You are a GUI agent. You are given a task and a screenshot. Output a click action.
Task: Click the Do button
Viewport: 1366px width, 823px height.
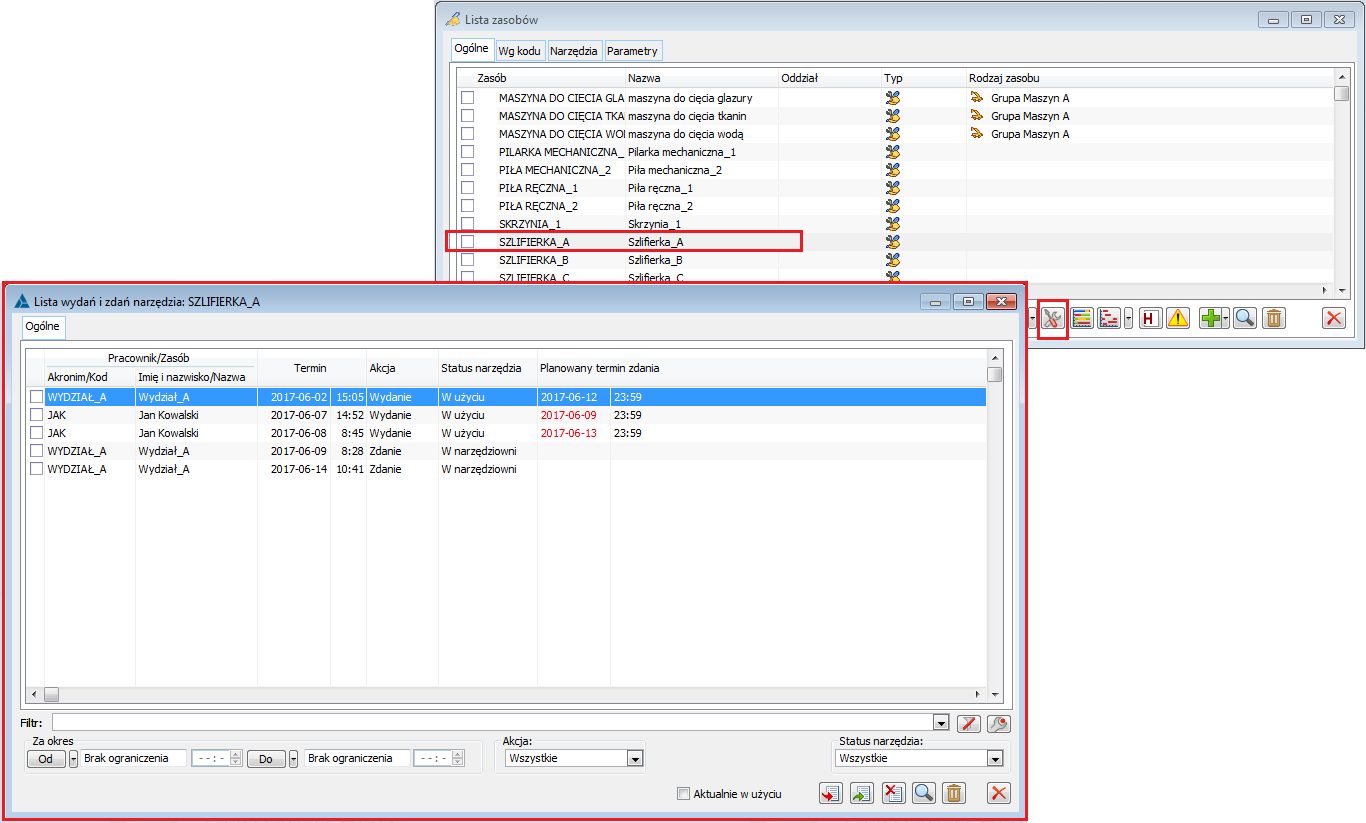tap(266, 759)
